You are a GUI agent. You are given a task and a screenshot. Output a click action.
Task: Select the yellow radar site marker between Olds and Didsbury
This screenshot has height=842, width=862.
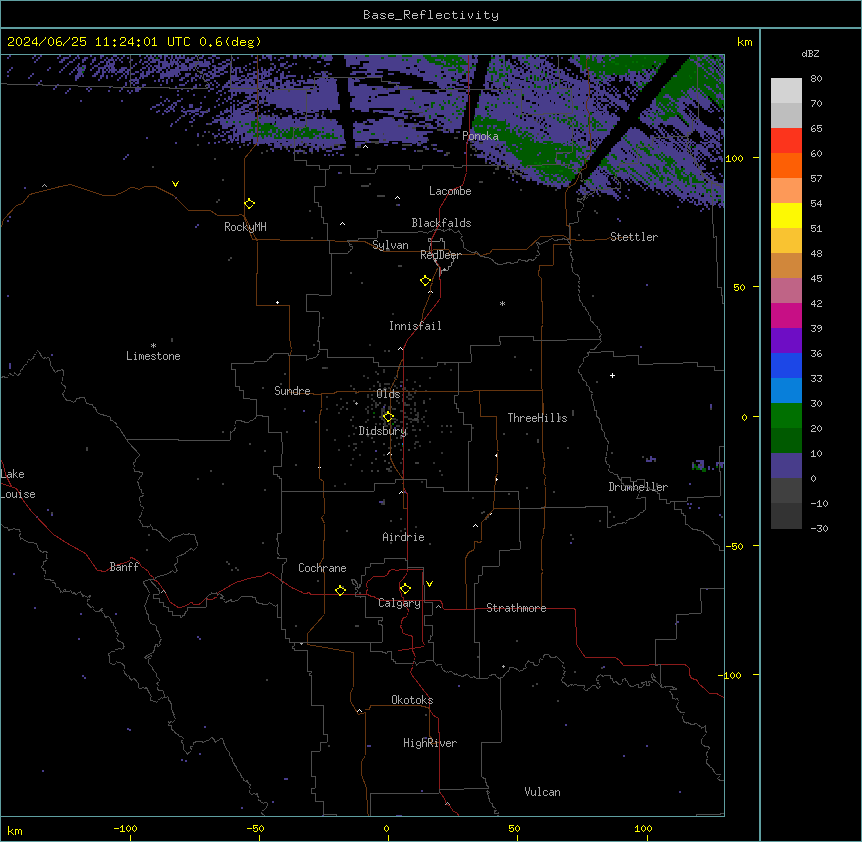pos(388,416)
